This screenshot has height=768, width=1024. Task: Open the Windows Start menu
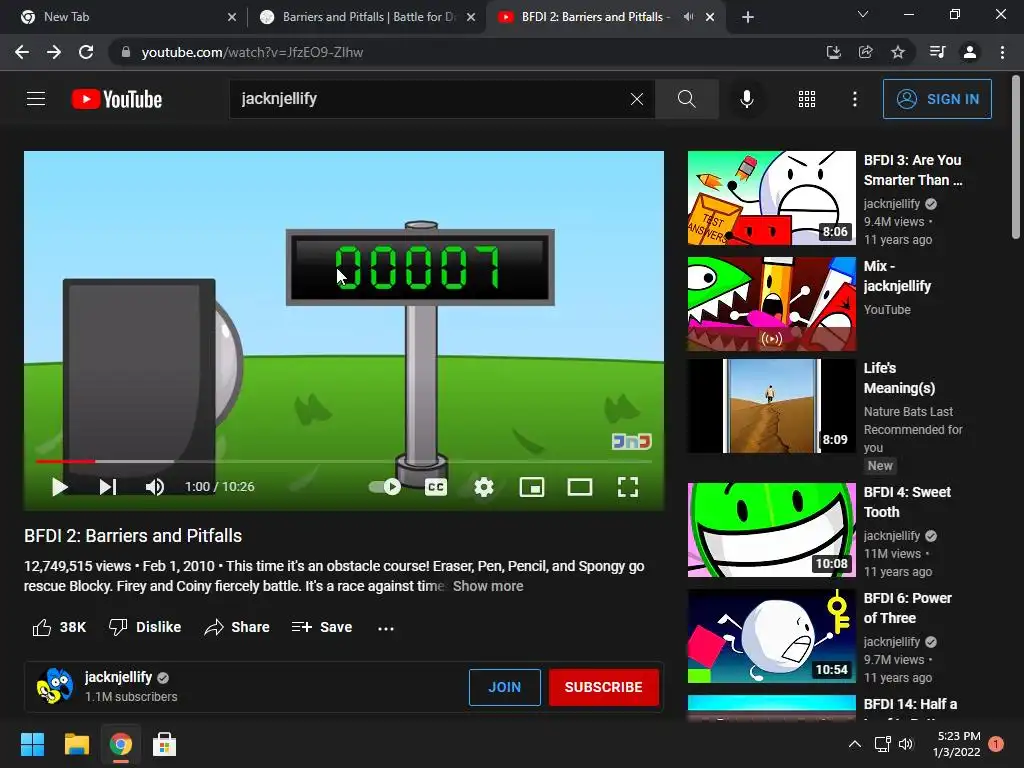[32, 744]
